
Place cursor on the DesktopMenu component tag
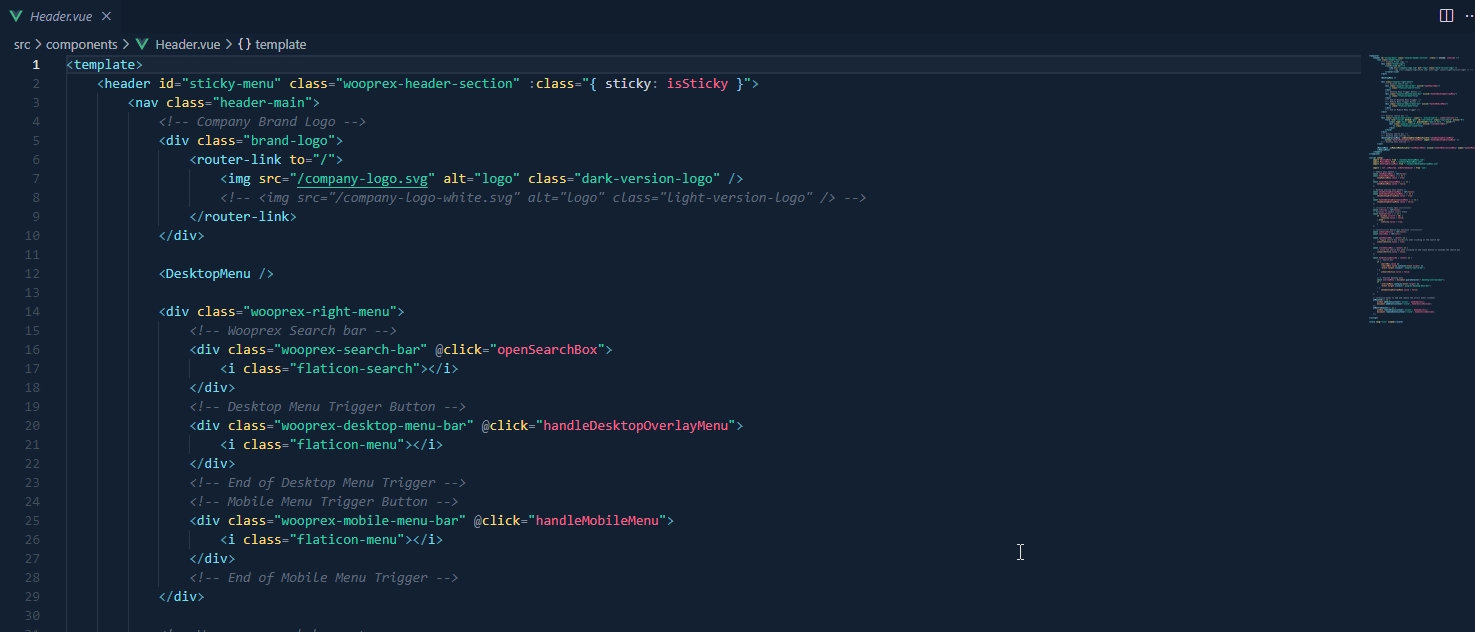pyautogui.click(x=217, y=273)
